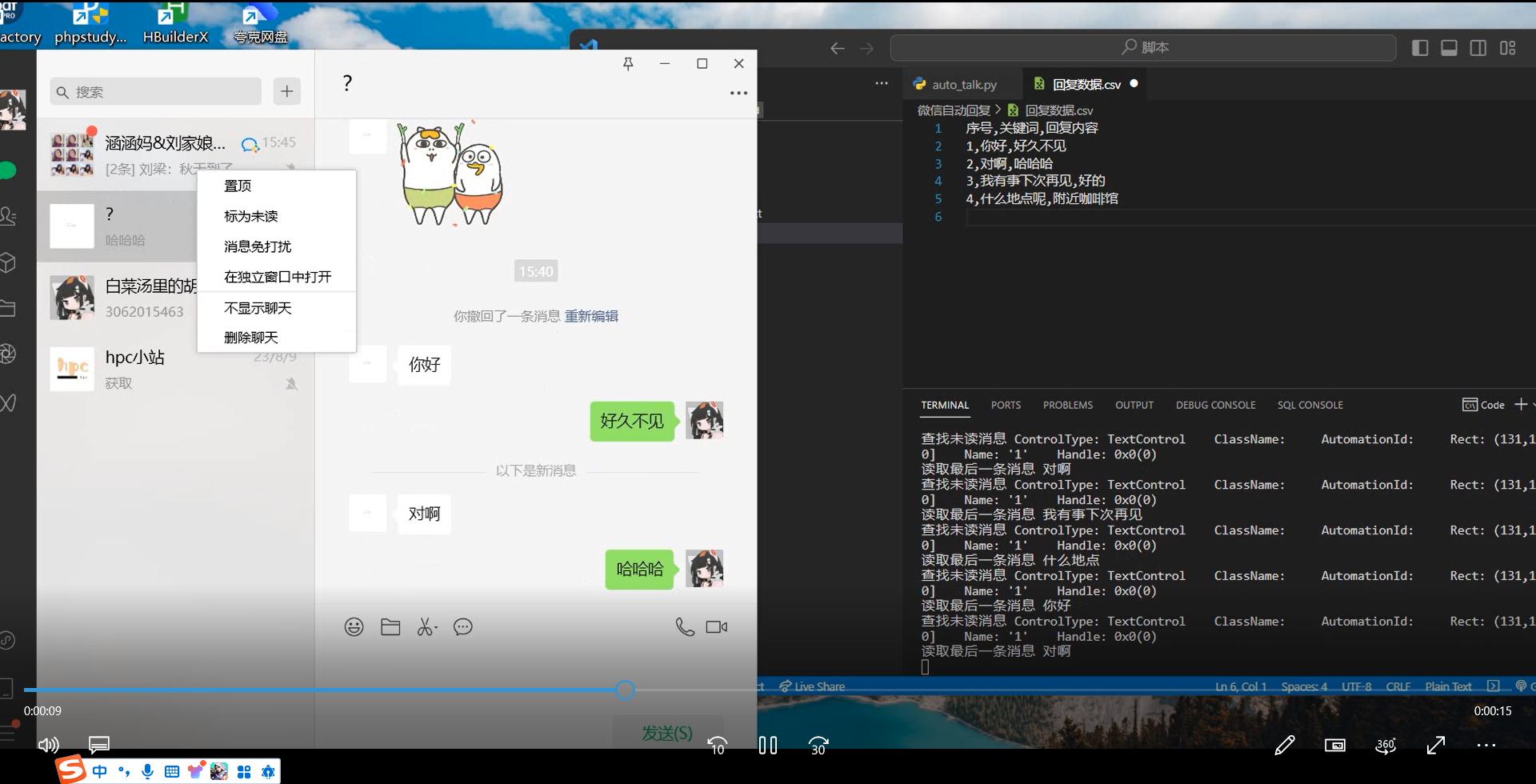Select 删除聊天 in context menu
This screenshot has height=784, width=1536.
[x=277, y=338]
